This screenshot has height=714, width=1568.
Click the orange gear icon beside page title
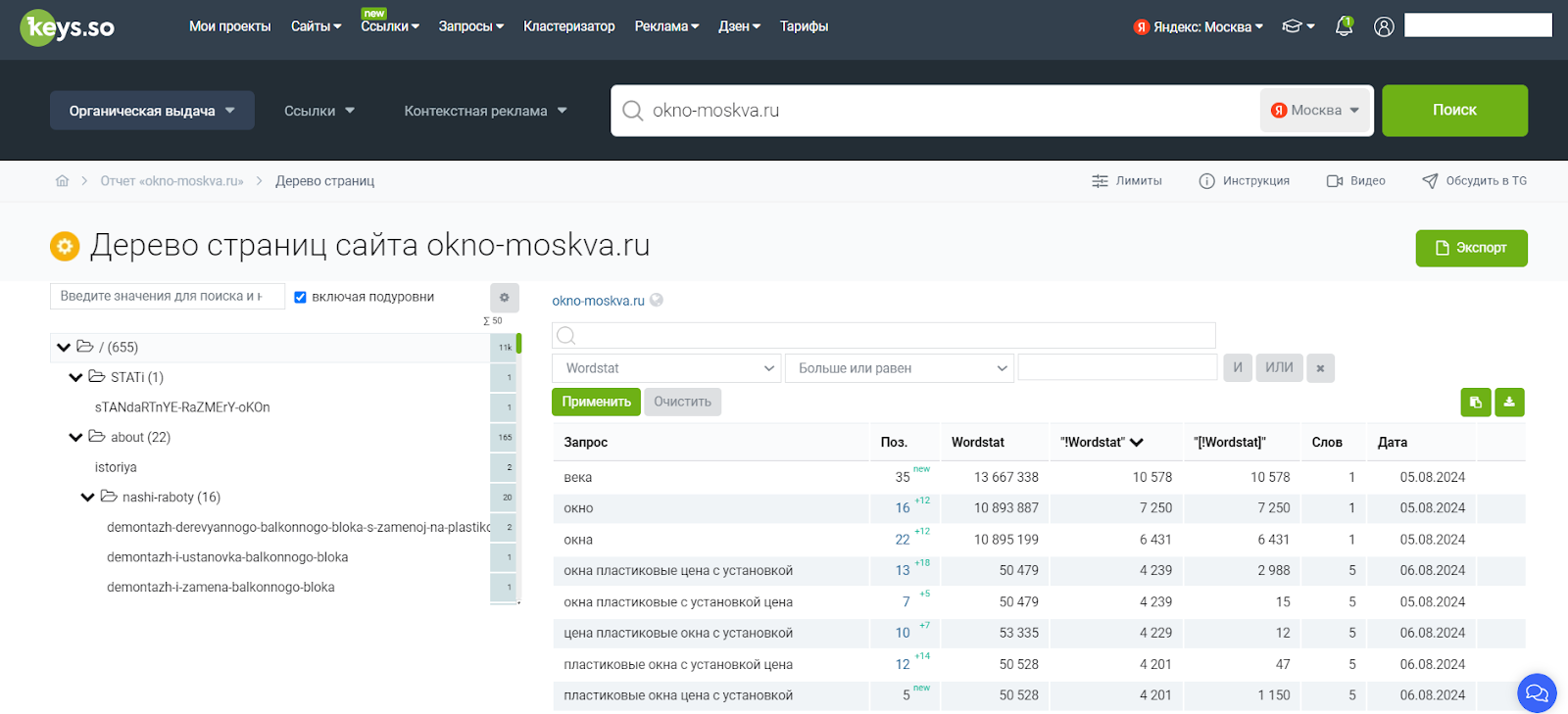[65, 246]
